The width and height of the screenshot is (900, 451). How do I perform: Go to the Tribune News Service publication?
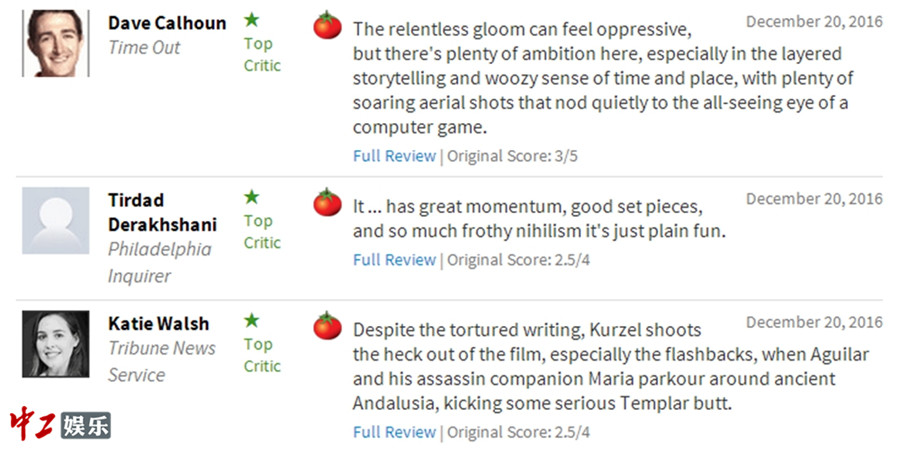click(x=161, y=361)
